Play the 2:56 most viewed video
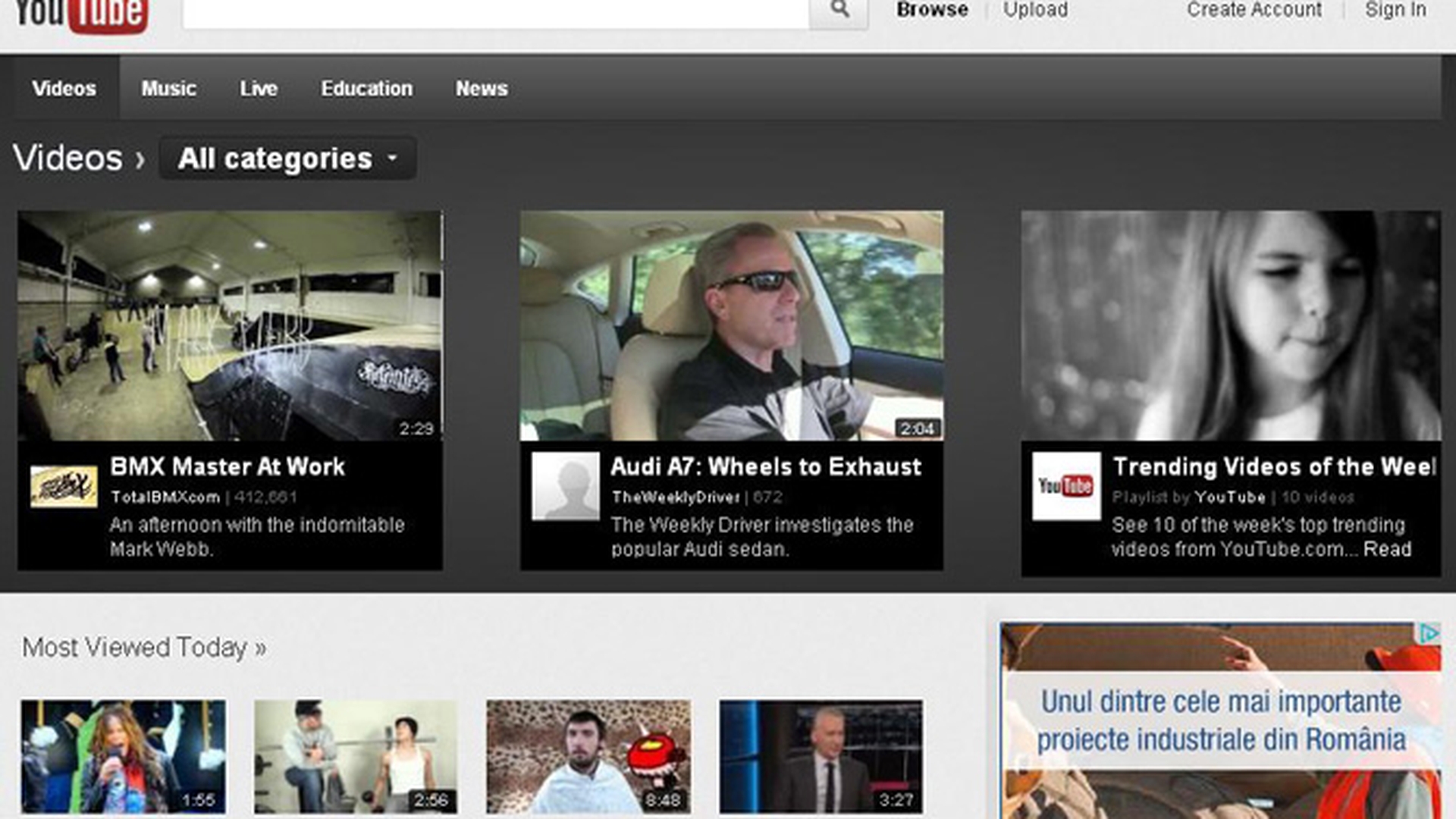The width and height of the screenshot is (1456, 819). (356, 757)
